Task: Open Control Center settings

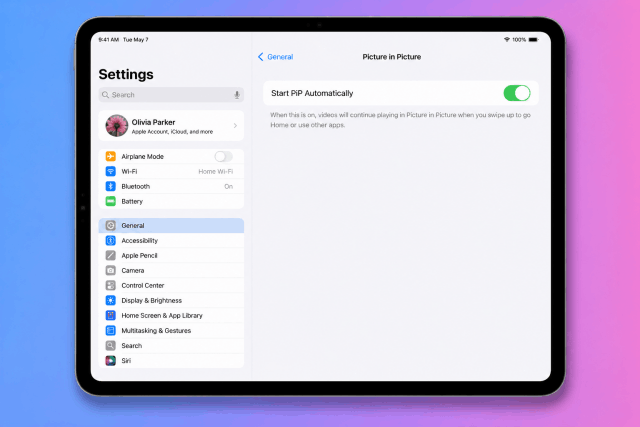Action: pyautogui.click(x=171, y=285)
